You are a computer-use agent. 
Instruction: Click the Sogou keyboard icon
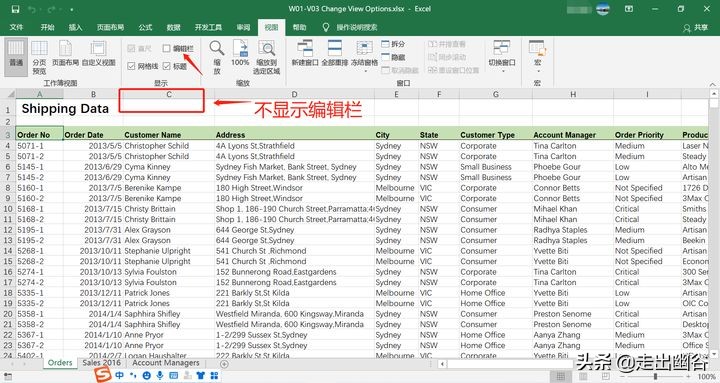point(174,375)
